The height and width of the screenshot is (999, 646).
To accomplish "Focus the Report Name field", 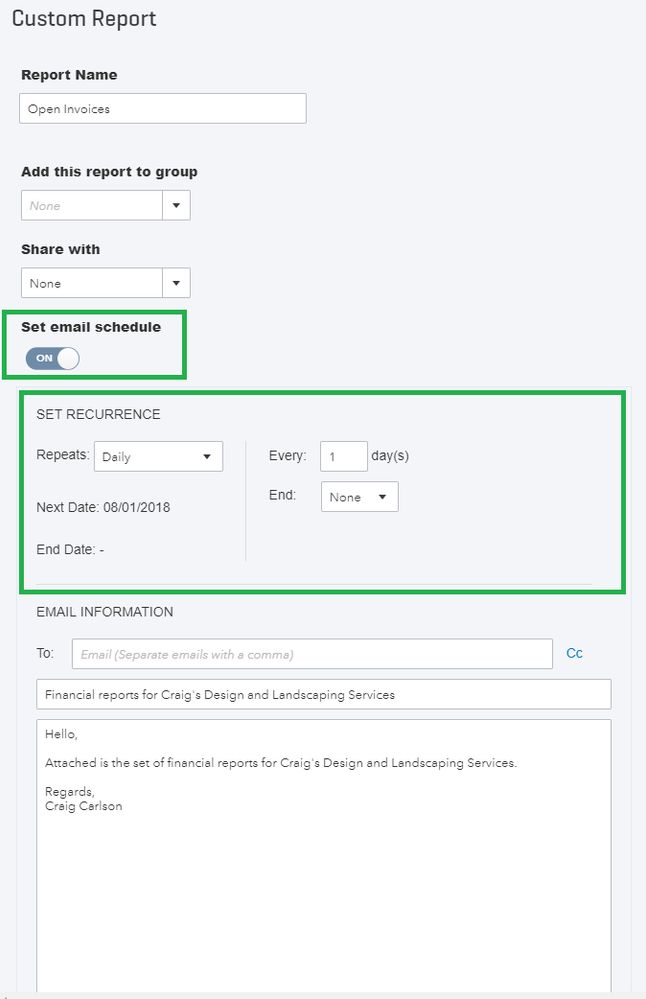I will point(162,109).
